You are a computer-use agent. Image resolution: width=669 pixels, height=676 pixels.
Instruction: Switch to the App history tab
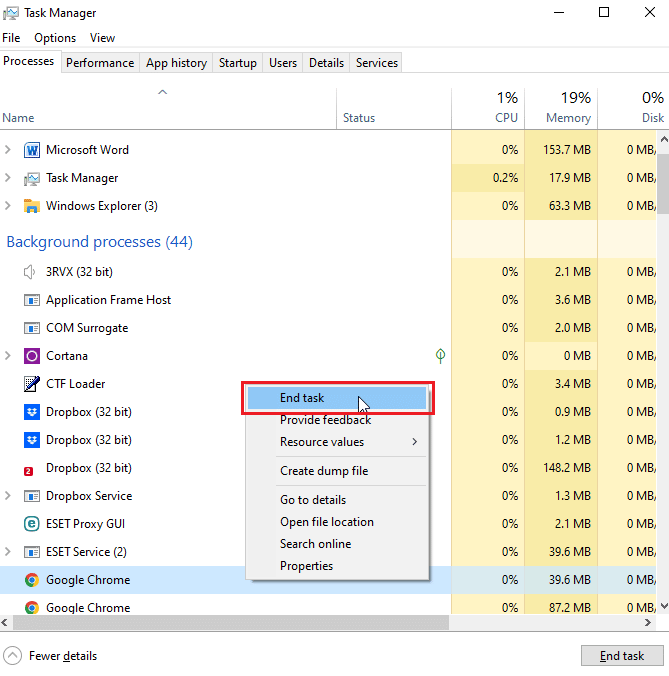176,63
